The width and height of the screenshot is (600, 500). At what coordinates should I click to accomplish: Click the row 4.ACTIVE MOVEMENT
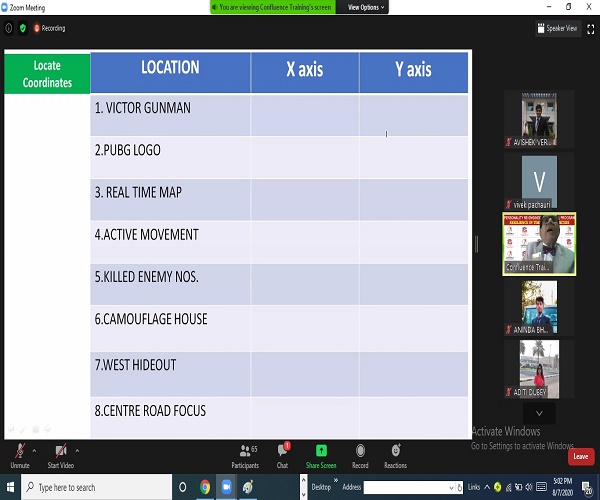[279, 242]
